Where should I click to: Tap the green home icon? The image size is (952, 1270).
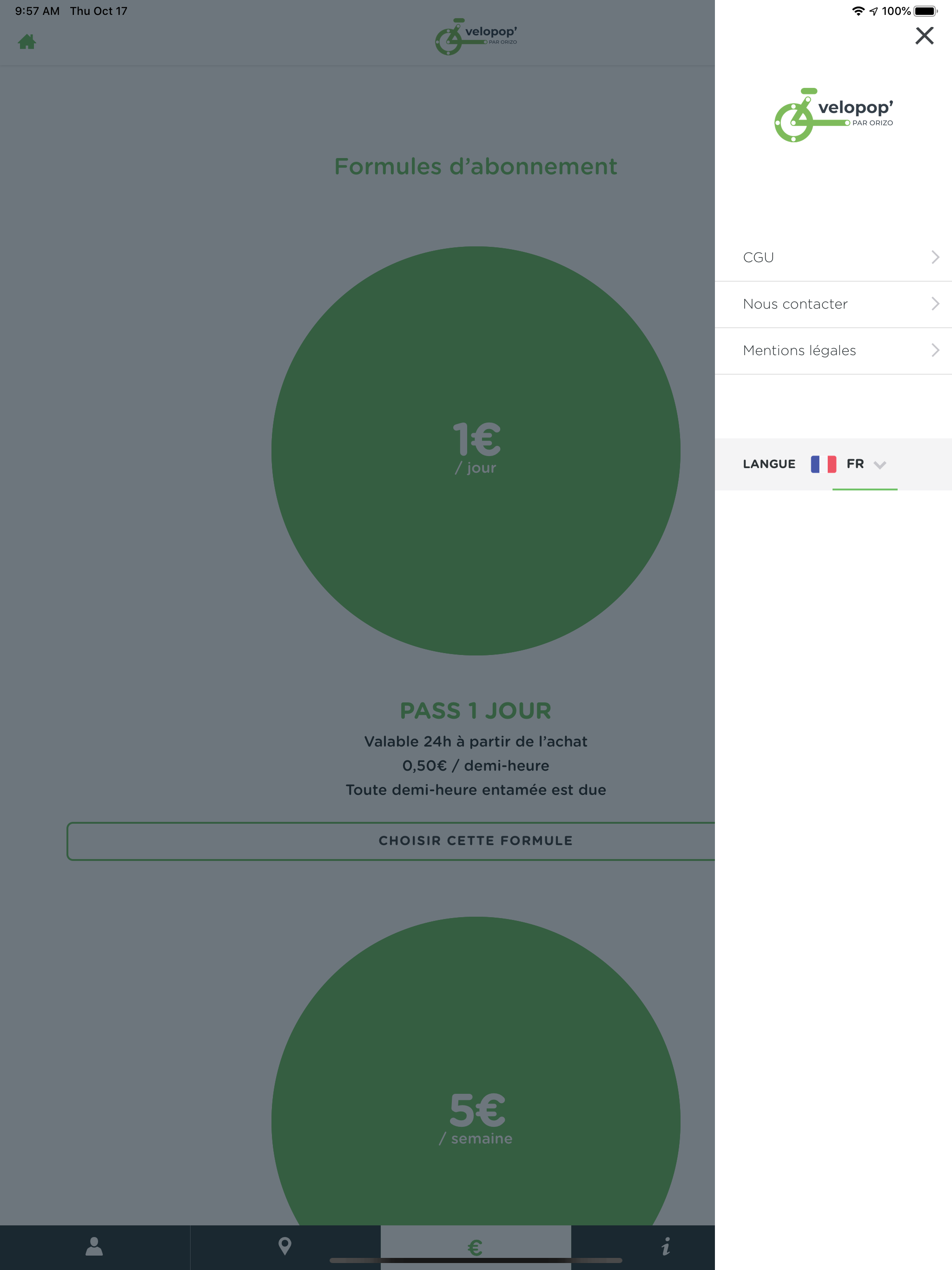[27, 42]
